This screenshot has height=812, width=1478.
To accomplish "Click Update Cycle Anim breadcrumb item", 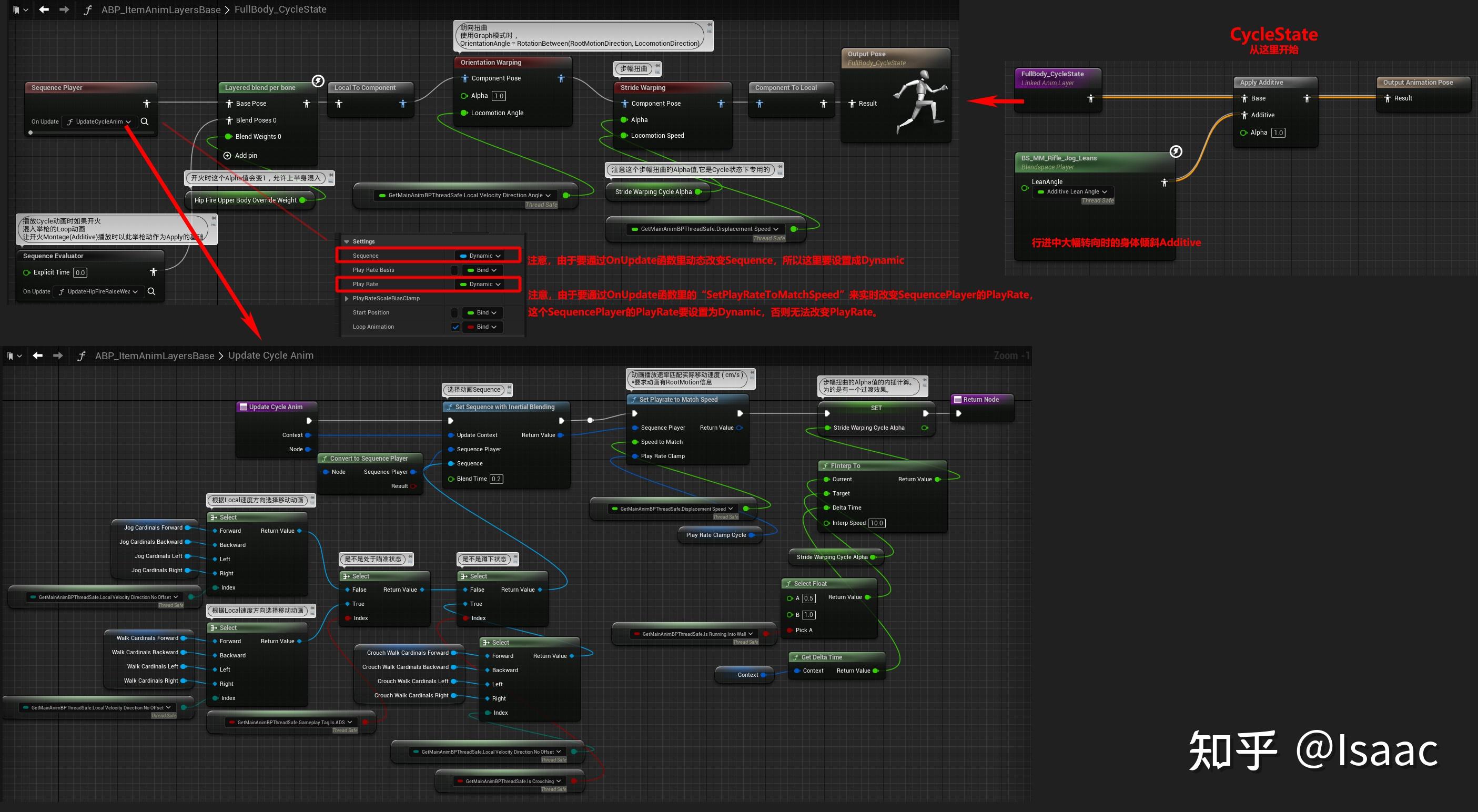I will [x=271, y=356].
